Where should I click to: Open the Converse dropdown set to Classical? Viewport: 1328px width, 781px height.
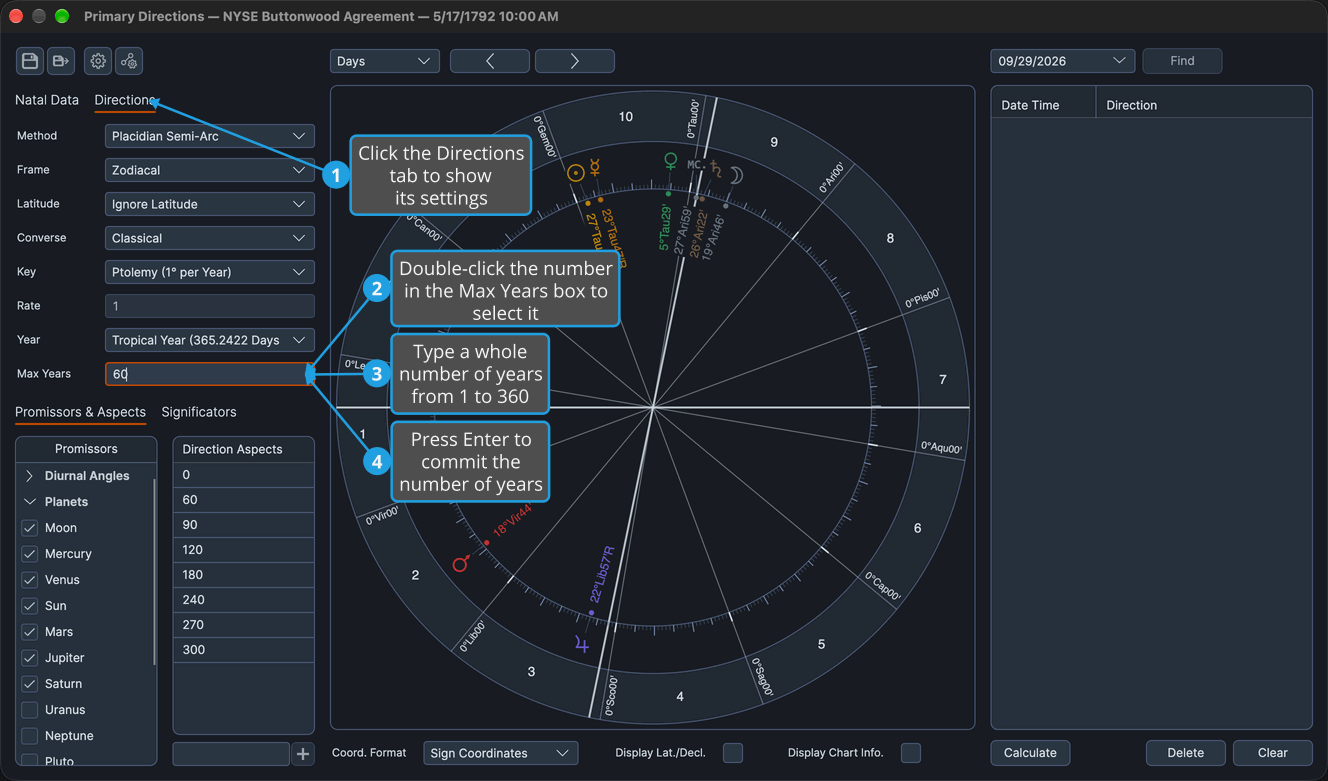[x=210, y=238]
